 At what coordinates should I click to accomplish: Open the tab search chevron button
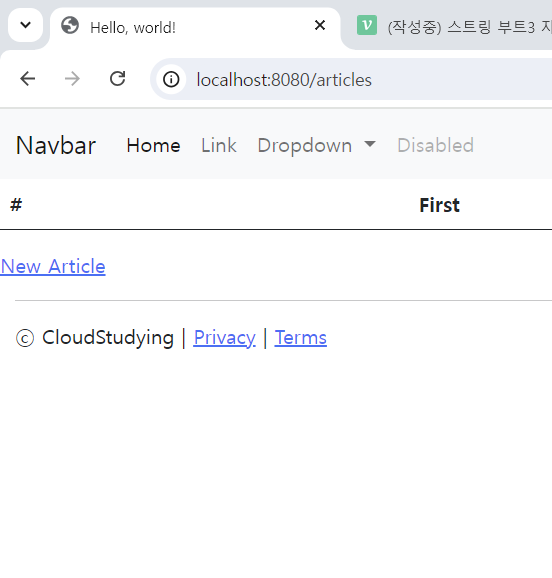pos(25,25)
